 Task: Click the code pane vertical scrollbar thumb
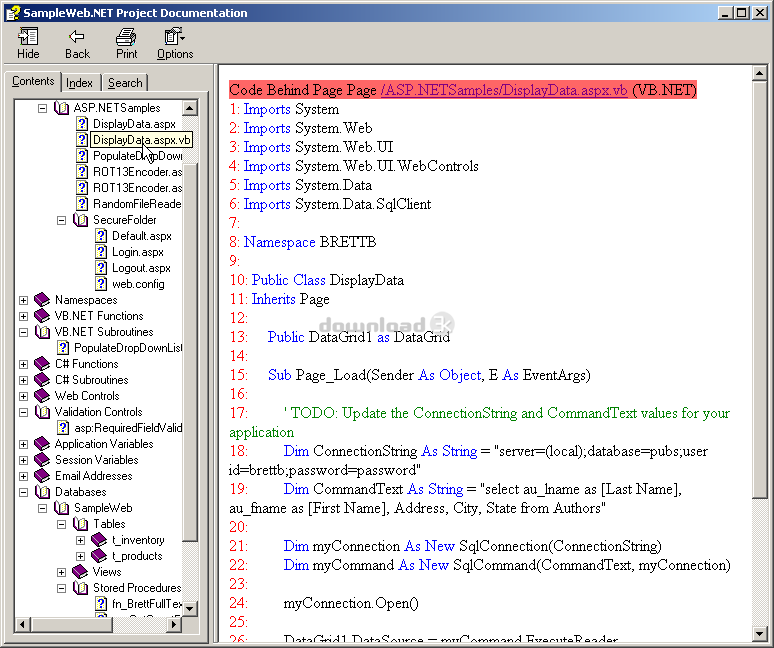(x=759, y=290)
